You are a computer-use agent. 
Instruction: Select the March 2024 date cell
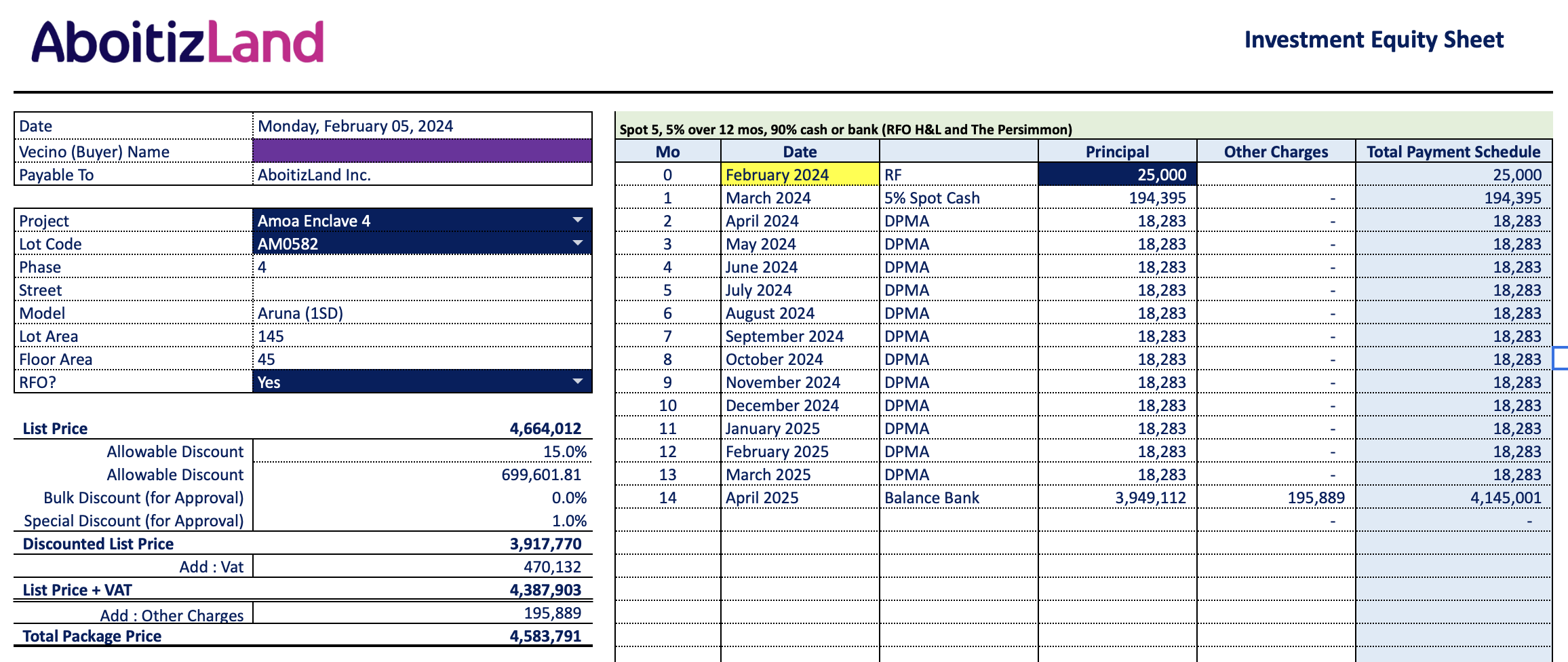tap(800, 197)
